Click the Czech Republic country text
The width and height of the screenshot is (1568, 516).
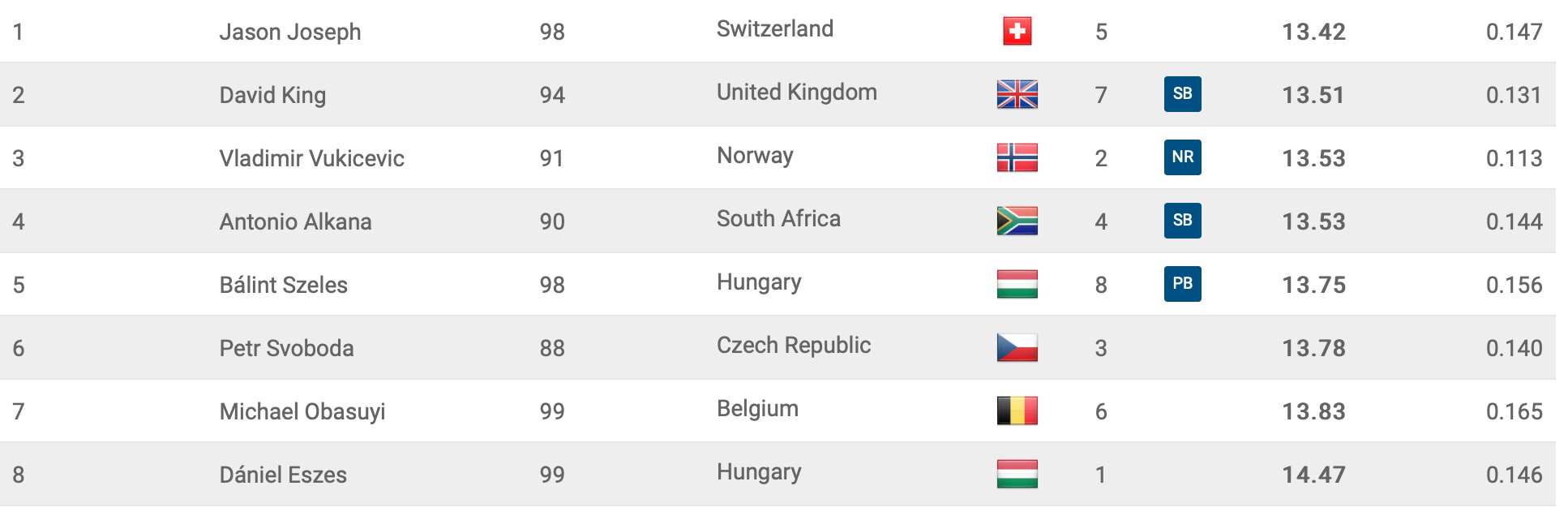(x=794, y=346)
